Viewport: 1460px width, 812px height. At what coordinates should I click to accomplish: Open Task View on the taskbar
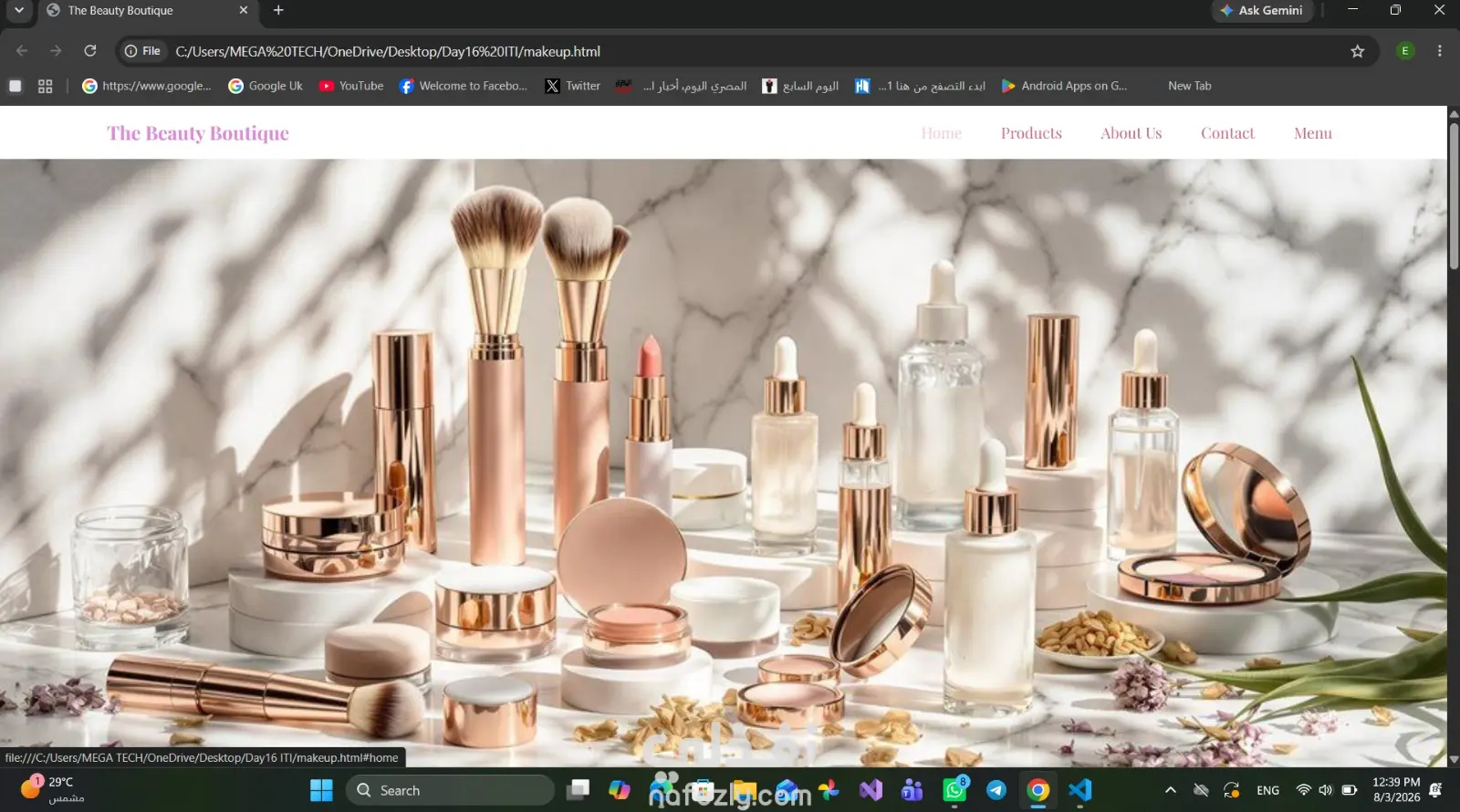[x=578, y=790]
